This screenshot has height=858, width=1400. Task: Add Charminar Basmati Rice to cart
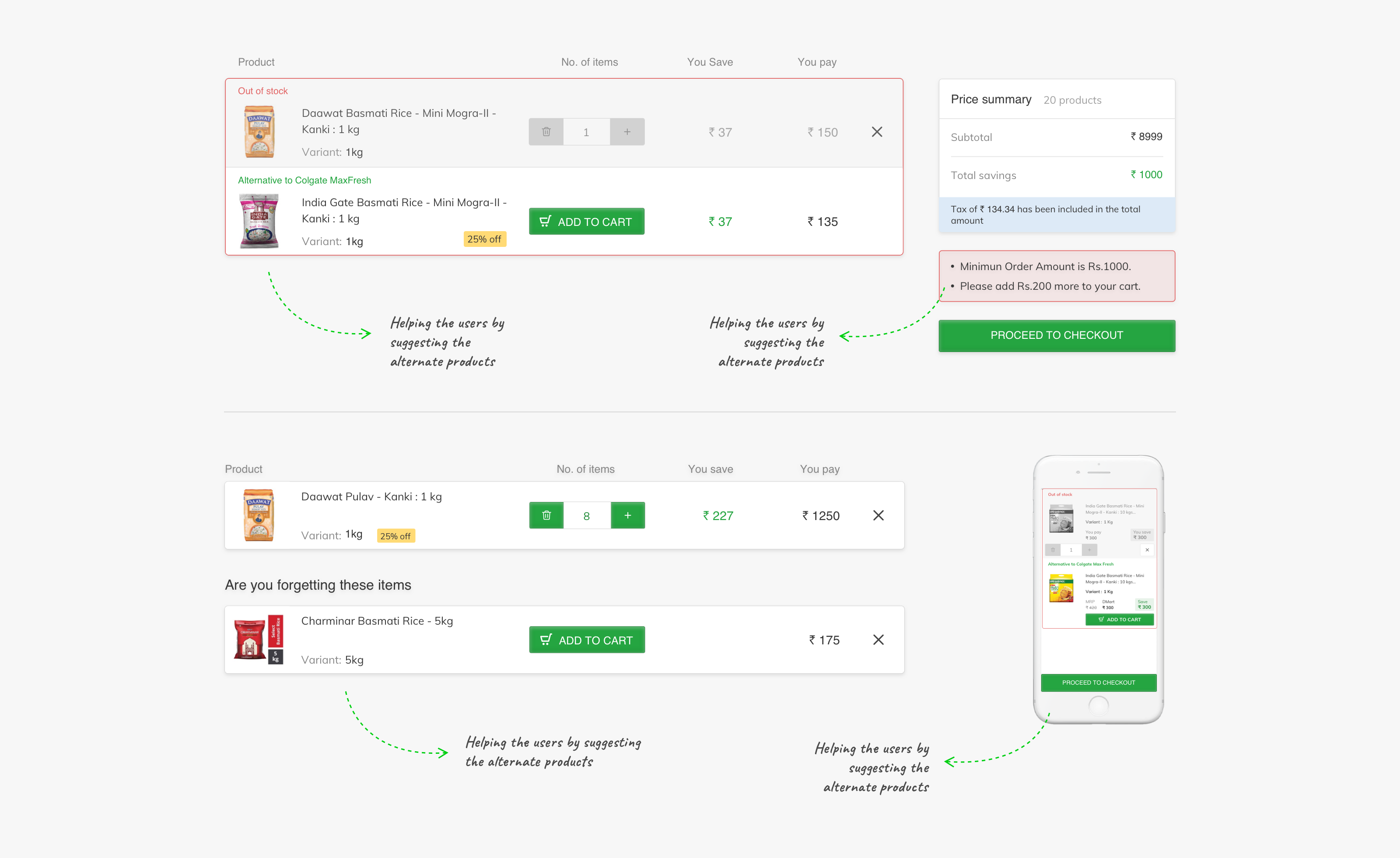click(587, 640)
